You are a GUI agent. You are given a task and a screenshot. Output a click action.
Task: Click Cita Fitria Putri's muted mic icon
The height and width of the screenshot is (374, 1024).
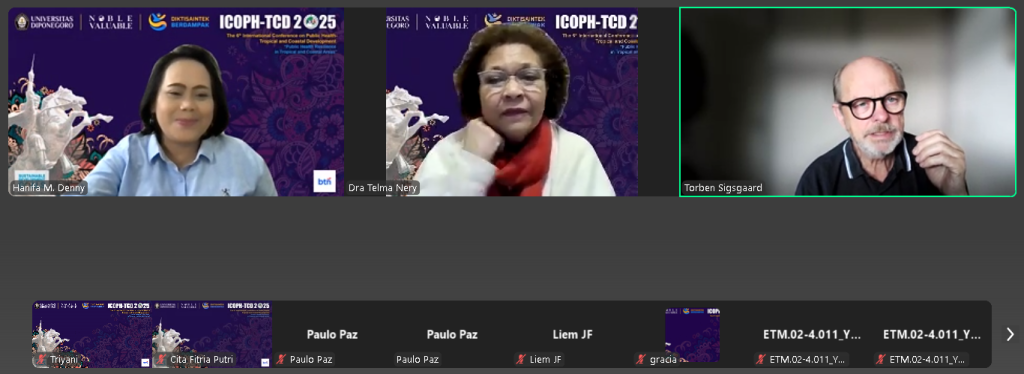[161, 360]
